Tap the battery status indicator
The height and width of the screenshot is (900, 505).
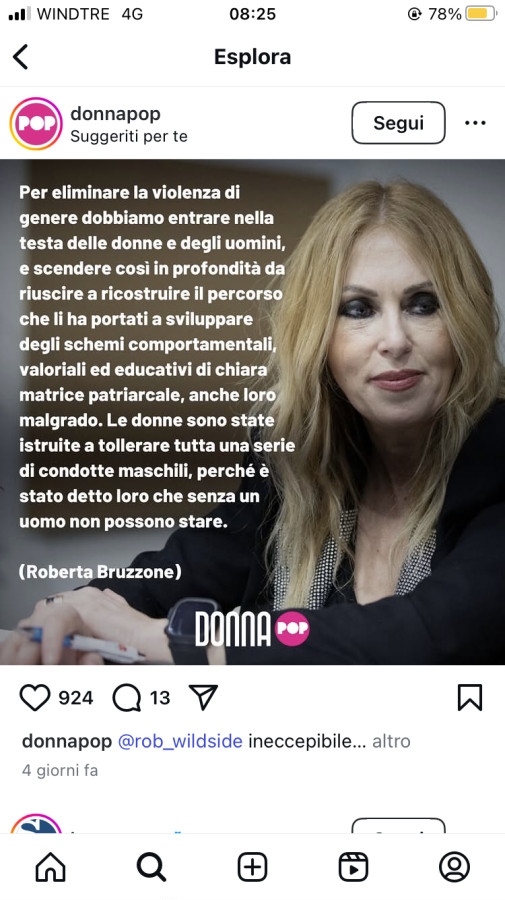pyautogui.click(x=481, y=14)
